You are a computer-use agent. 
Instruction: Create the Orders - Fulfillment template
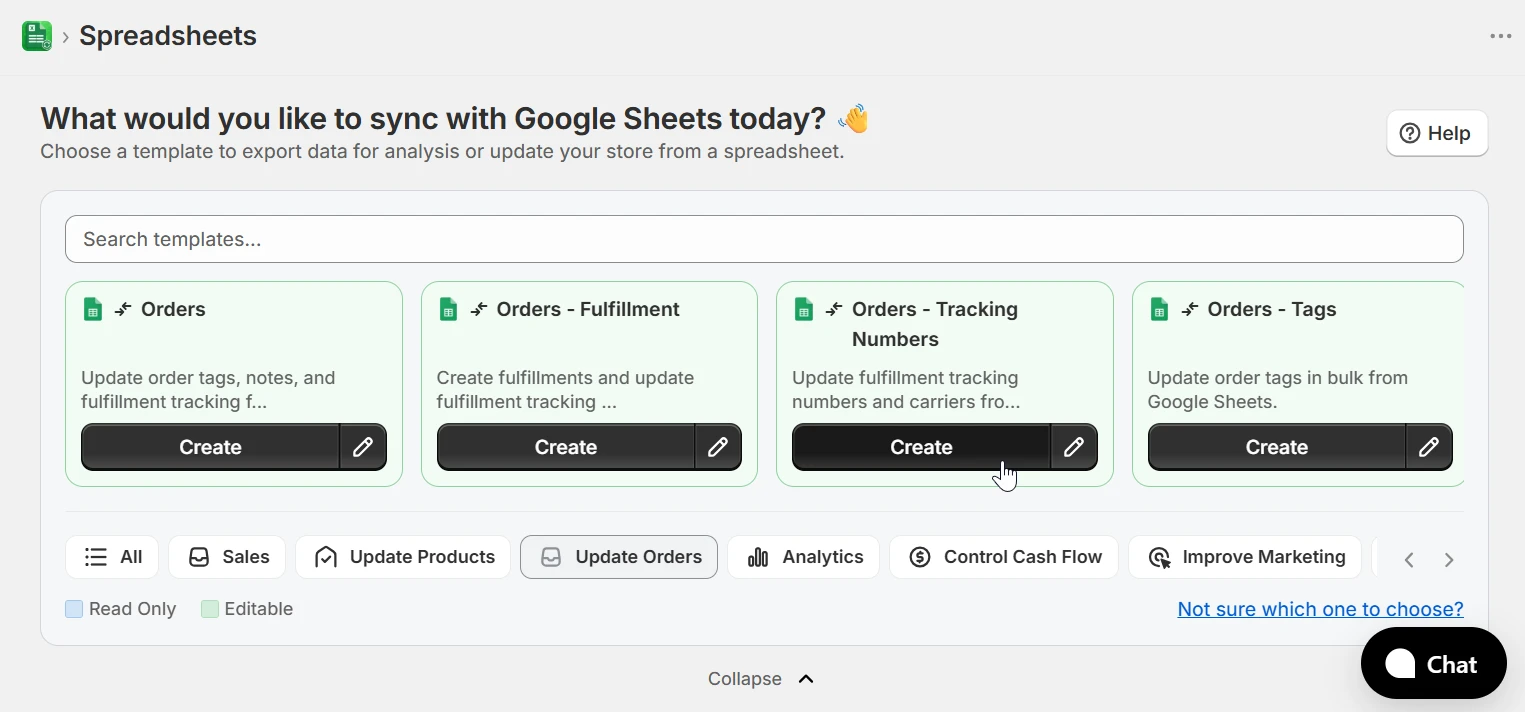click(566, 447)
